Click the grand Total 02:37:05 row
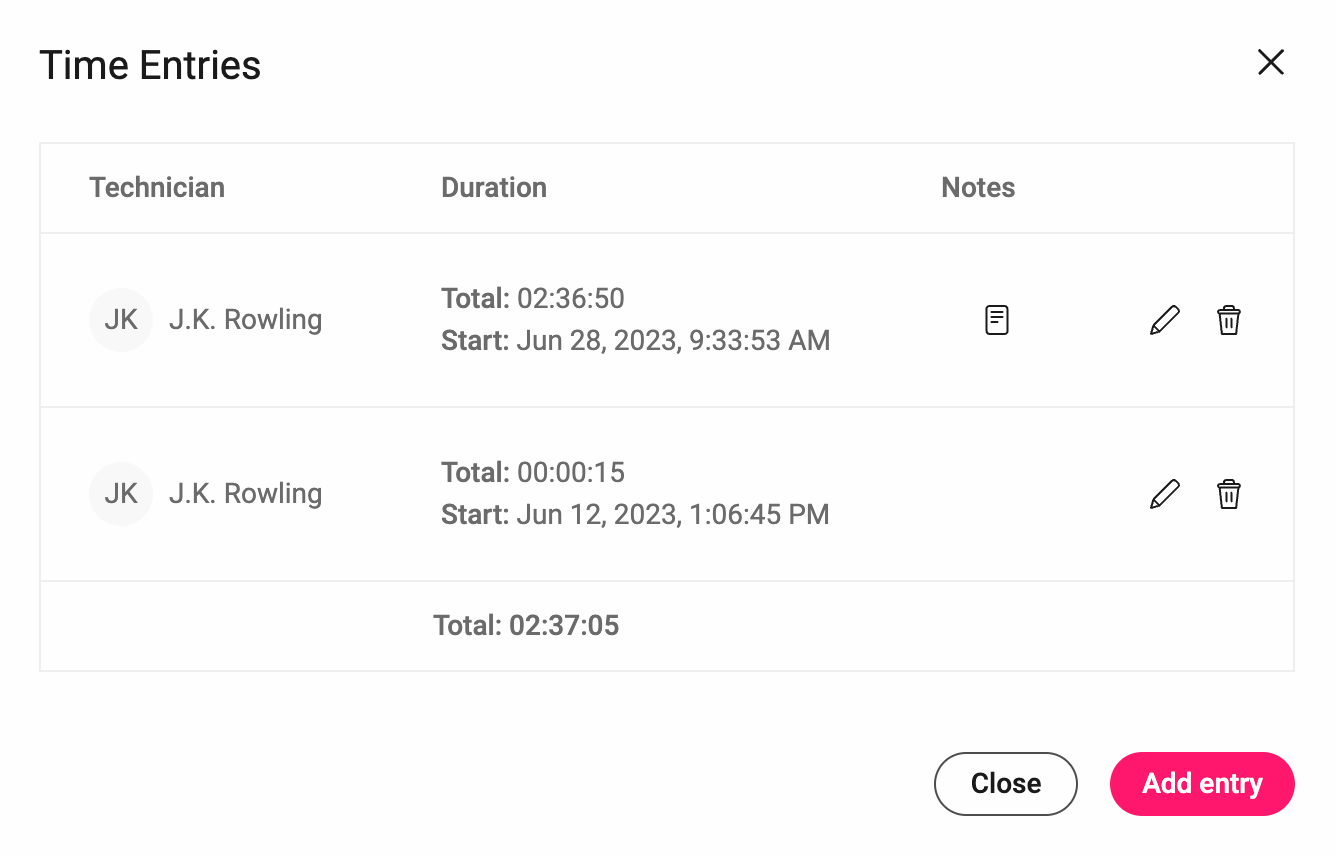1336x856 pixels. coord(667,626)
